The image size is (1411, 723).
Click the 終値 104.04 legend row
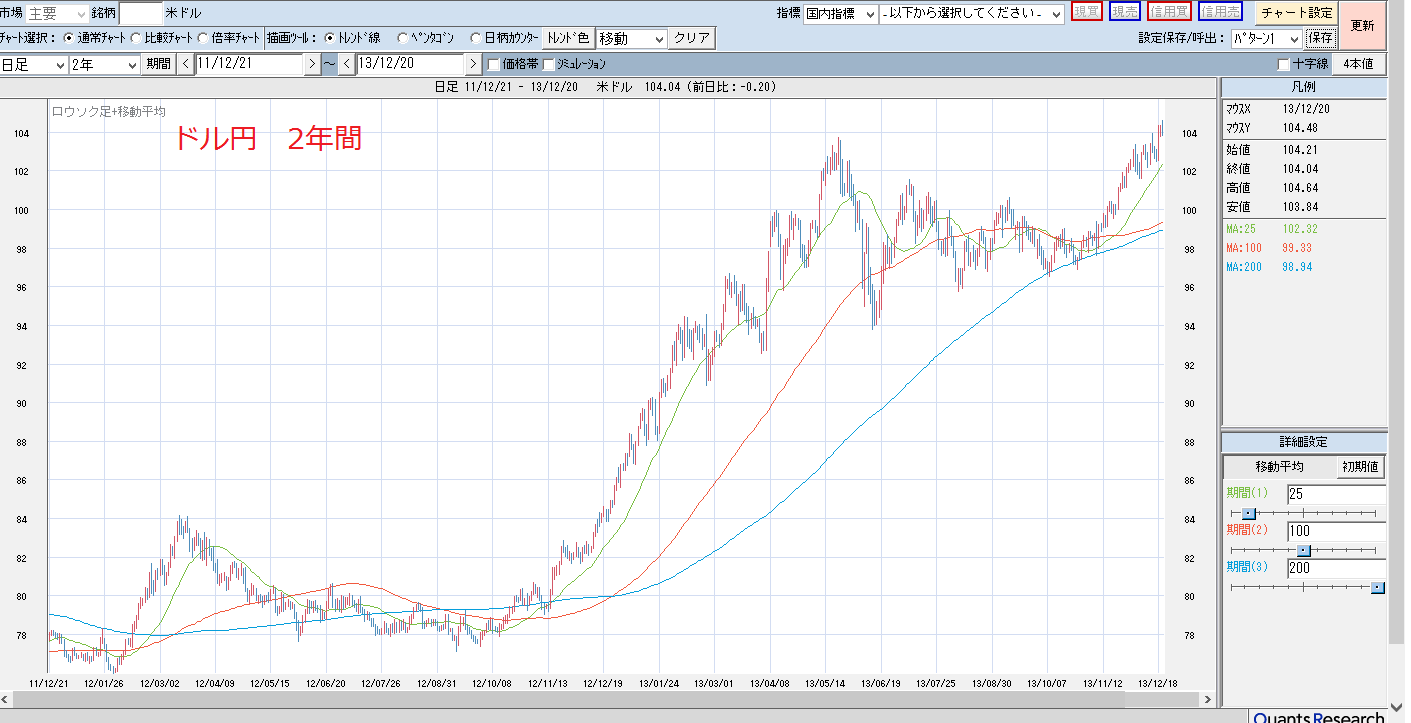[x=1304, y=169]
